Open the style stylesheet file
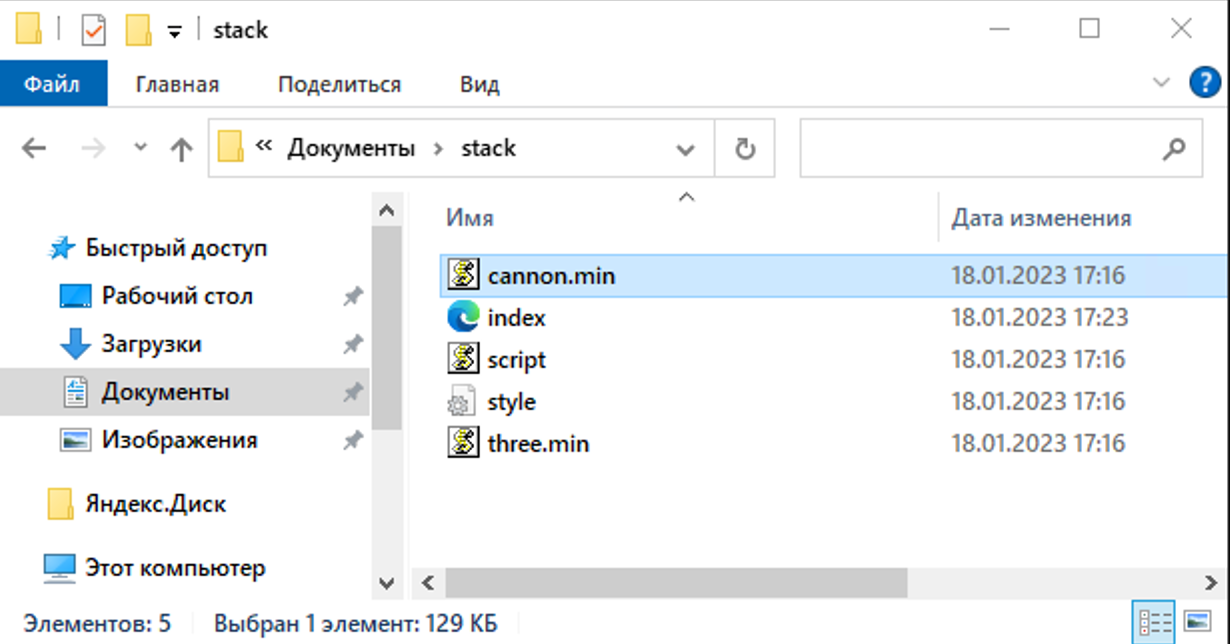Screen dimensions: 1230x644 [x=511, y=401]
